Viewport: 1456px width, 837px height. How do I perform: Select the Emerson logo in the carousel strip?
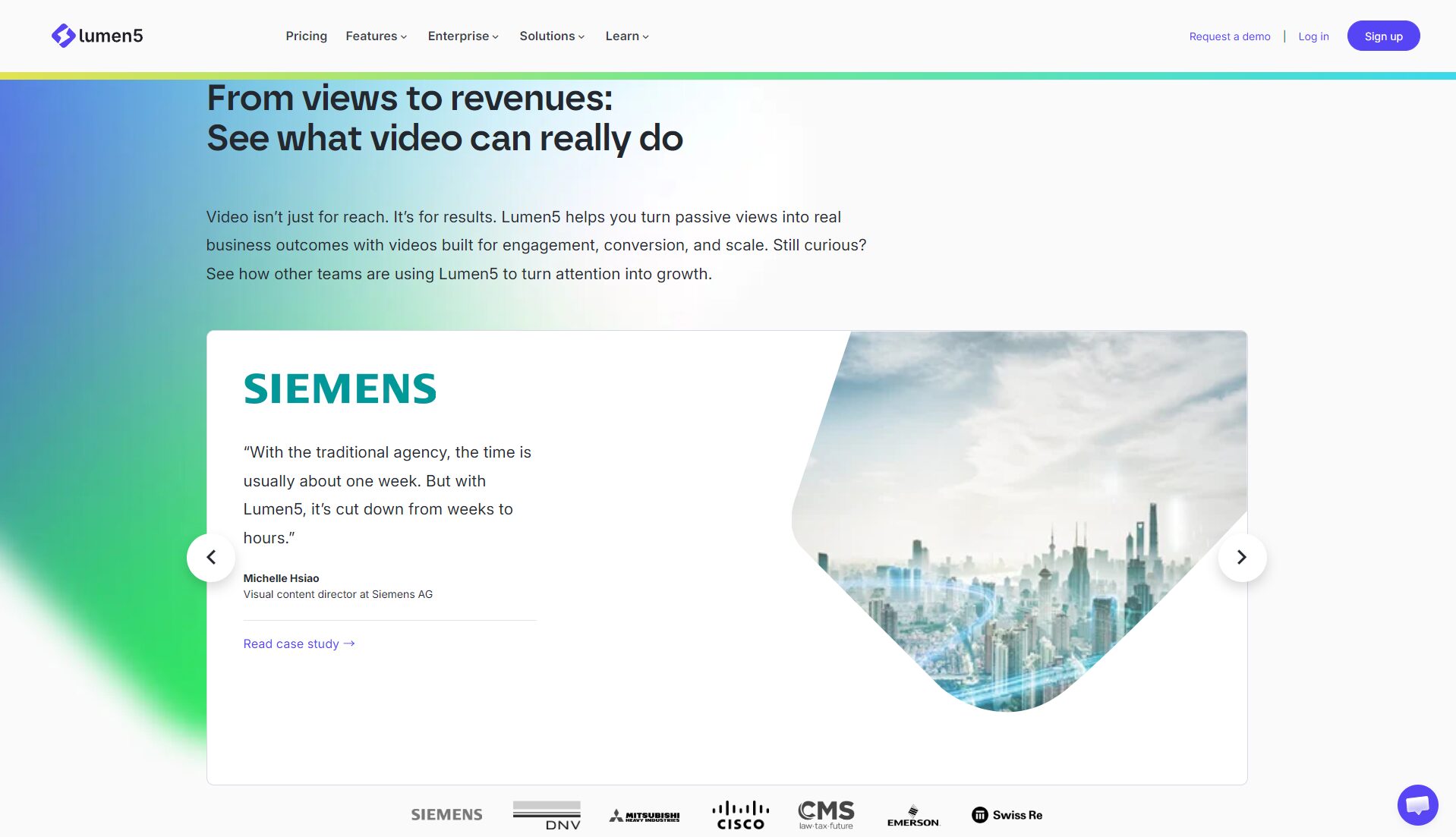[x=913, y=817]
